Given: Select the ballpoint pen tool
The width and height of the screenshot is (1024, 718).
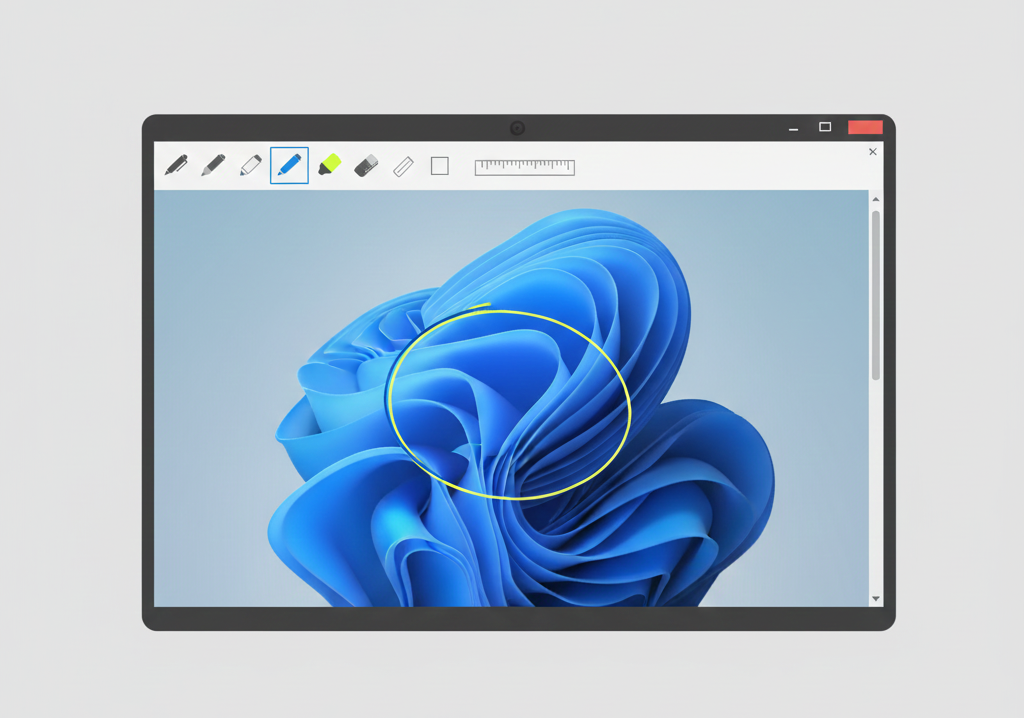Looking at the screenshot, I should pyautogui.click(x=175, y=166).
